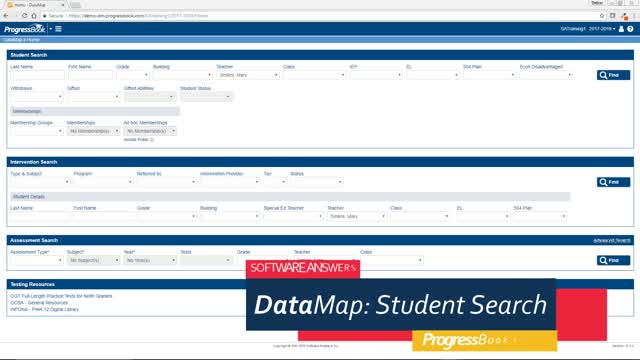The image size is (640, 360).
Task: Expand the Assessment Type dropdown
Action: point(36,260)
